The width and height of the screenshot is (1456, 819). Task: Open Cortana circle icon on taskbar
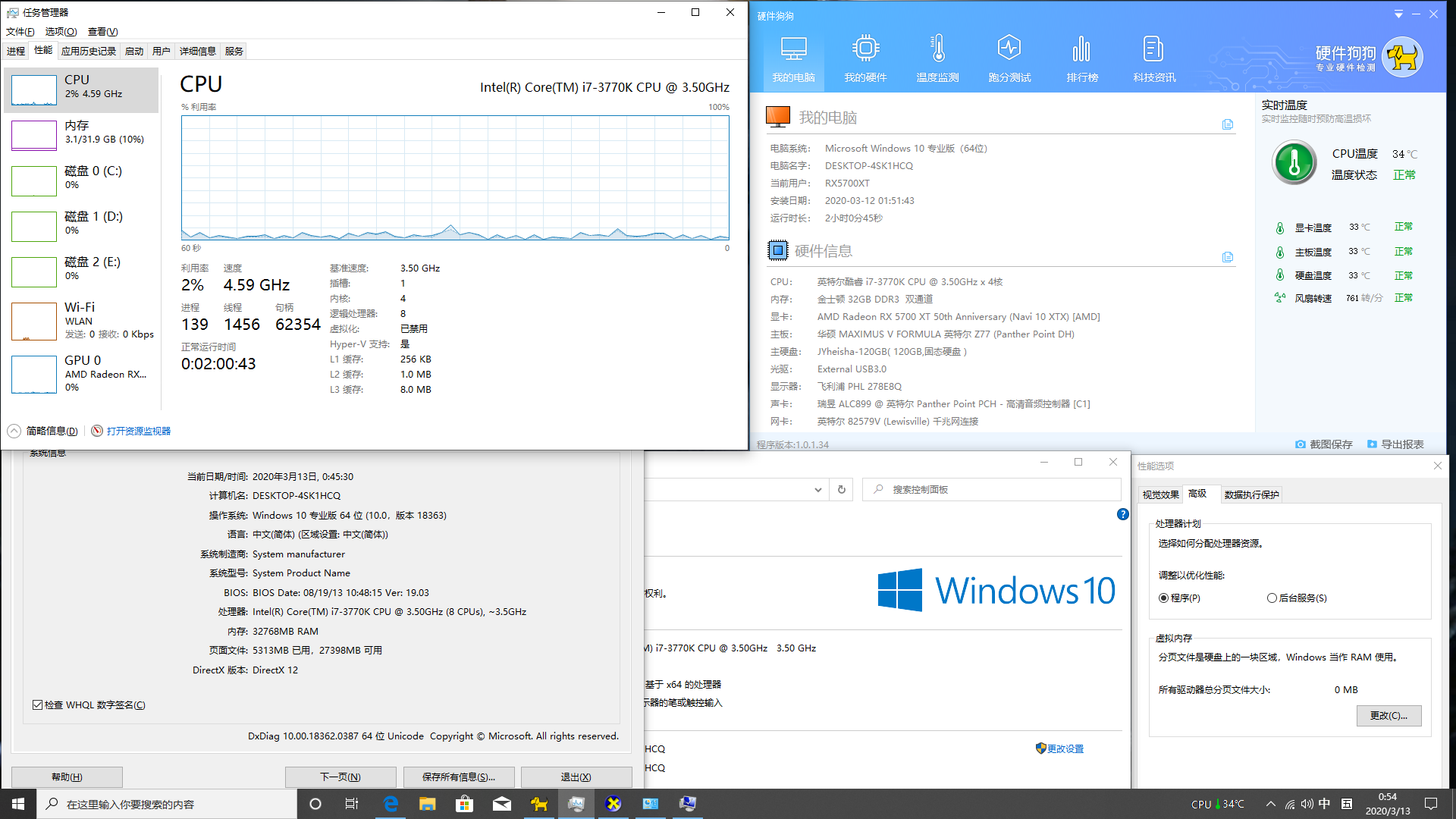(315, 804)
